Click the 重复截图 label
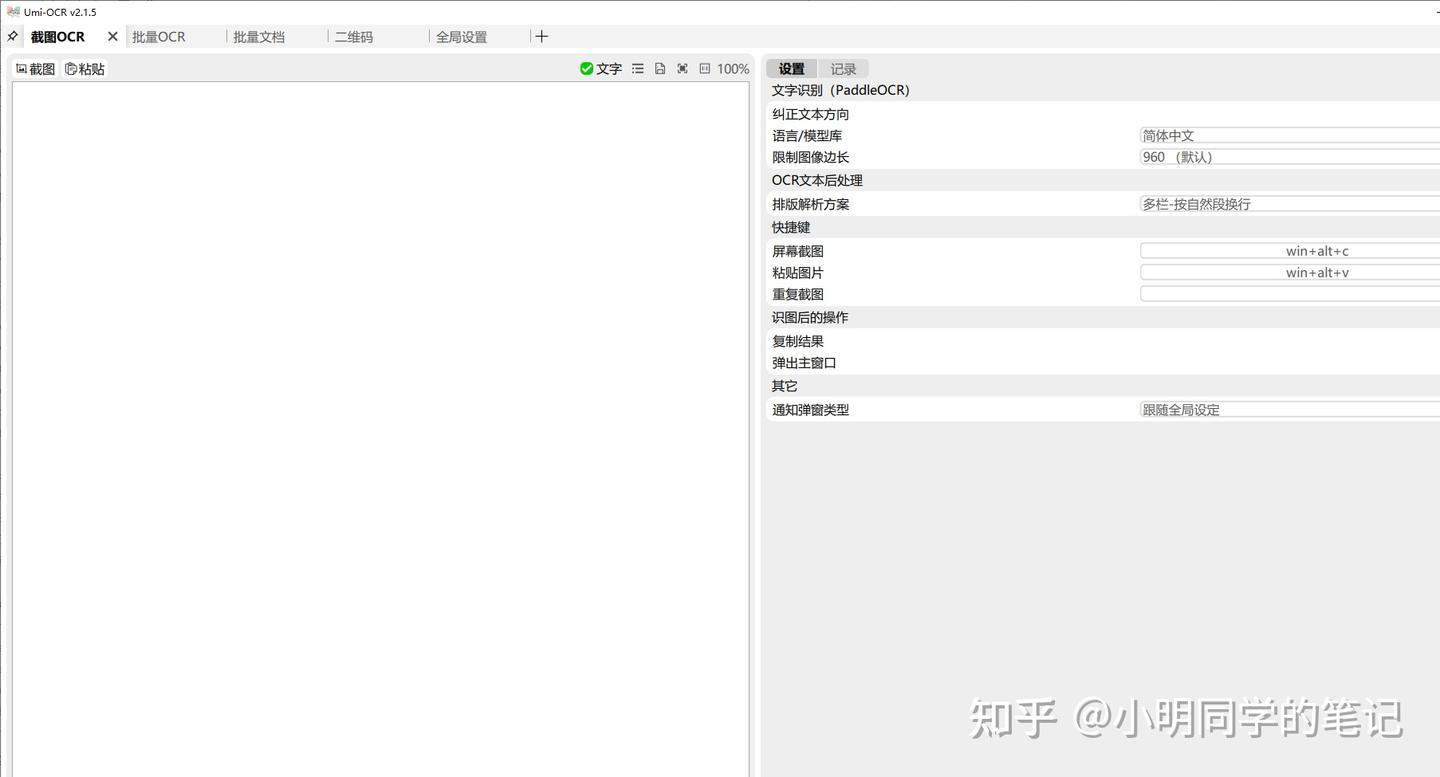This screenshot has width=1440, height=777. click(798, 294)
